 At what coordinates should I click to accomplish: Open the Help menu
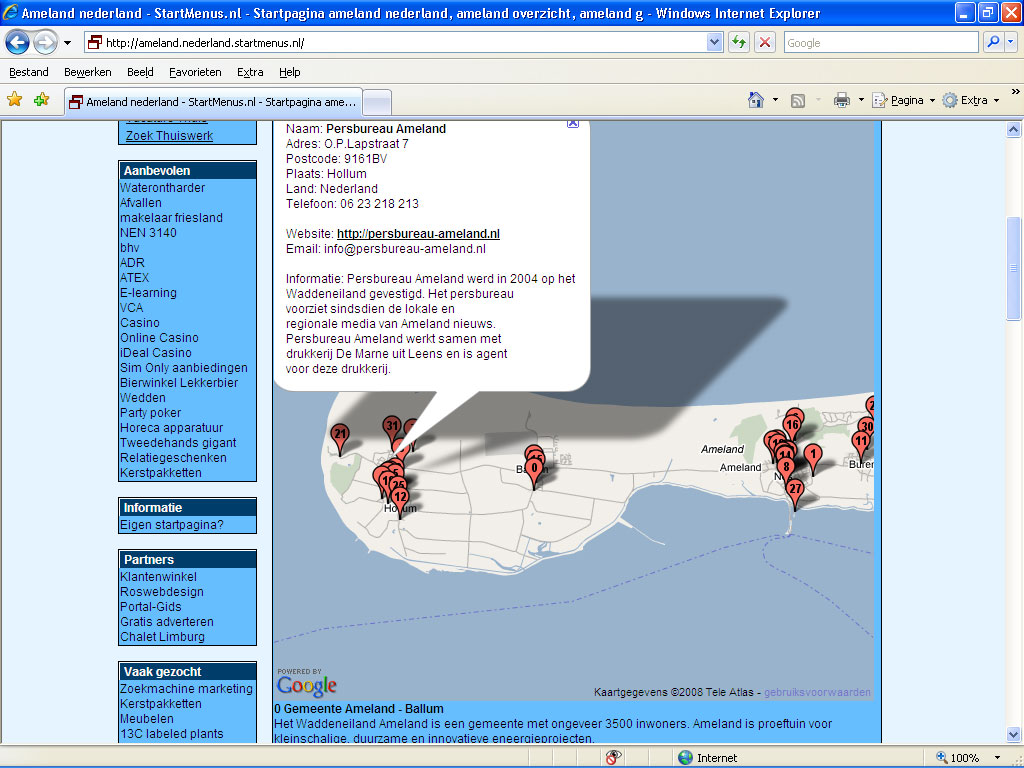(x=289, y=72)
